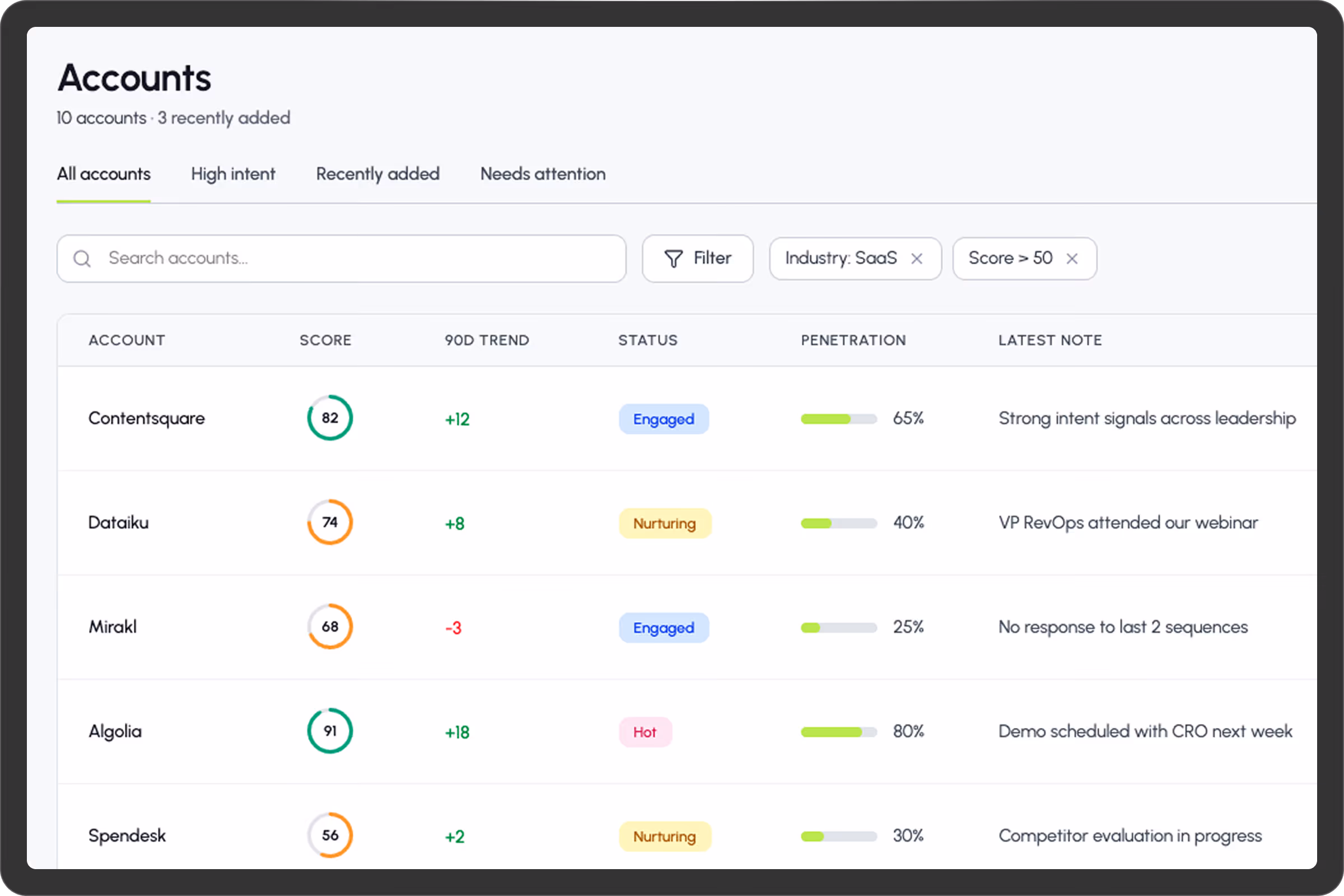Image resolution: width=1344 pixels, height=896 pixels.
Task: Click Contentsquare's score ring showing 82
Action: tap(330, 418)
